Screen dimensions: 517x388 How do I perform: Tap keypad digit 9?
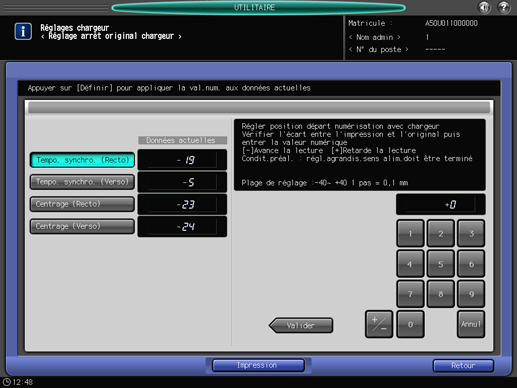[471, 294]
